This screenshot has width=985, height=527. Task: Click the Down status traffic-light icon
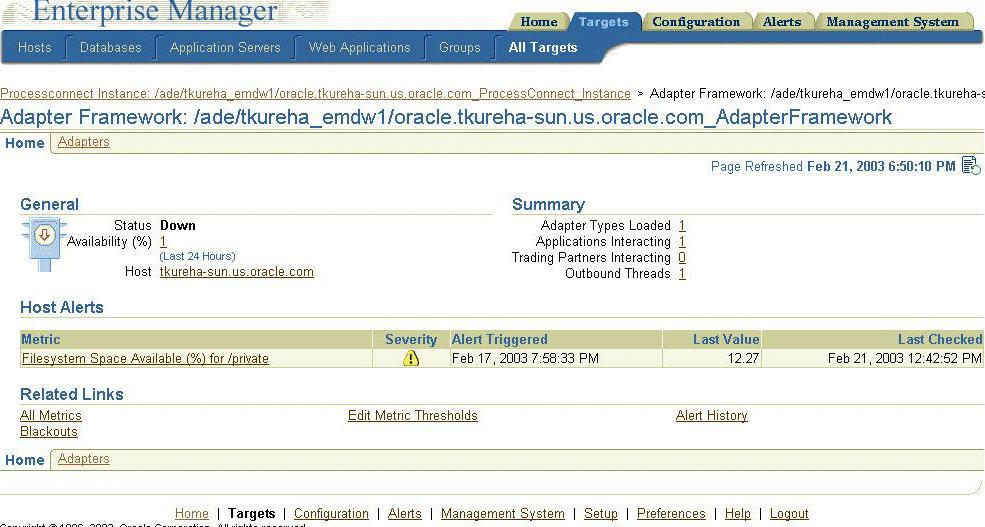coord(44,244)
